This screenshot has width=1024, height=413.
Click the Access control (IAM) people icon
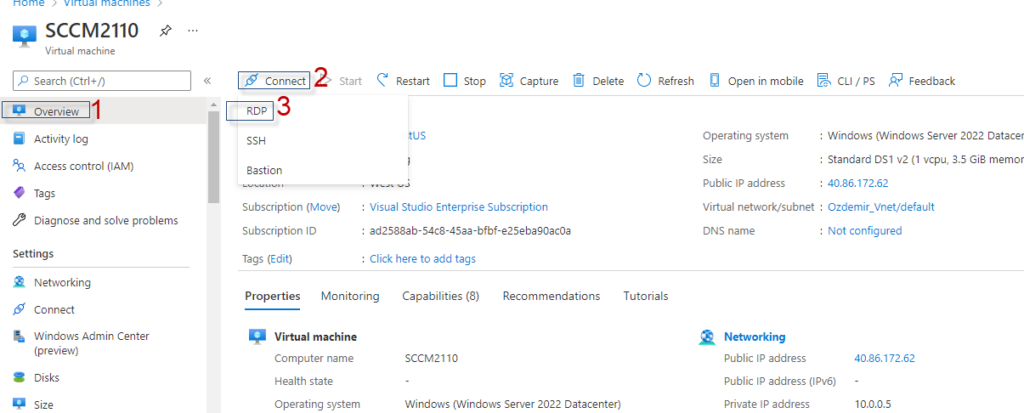pyautogui.click(x=19, y=166)
